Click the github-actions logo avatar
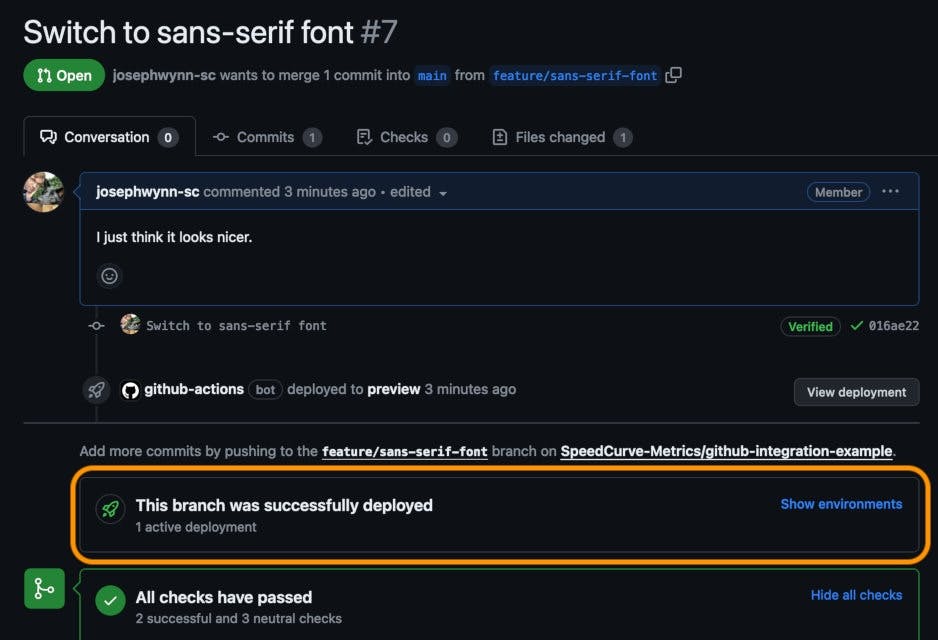 pyautogui.click(x=130, y=390)
